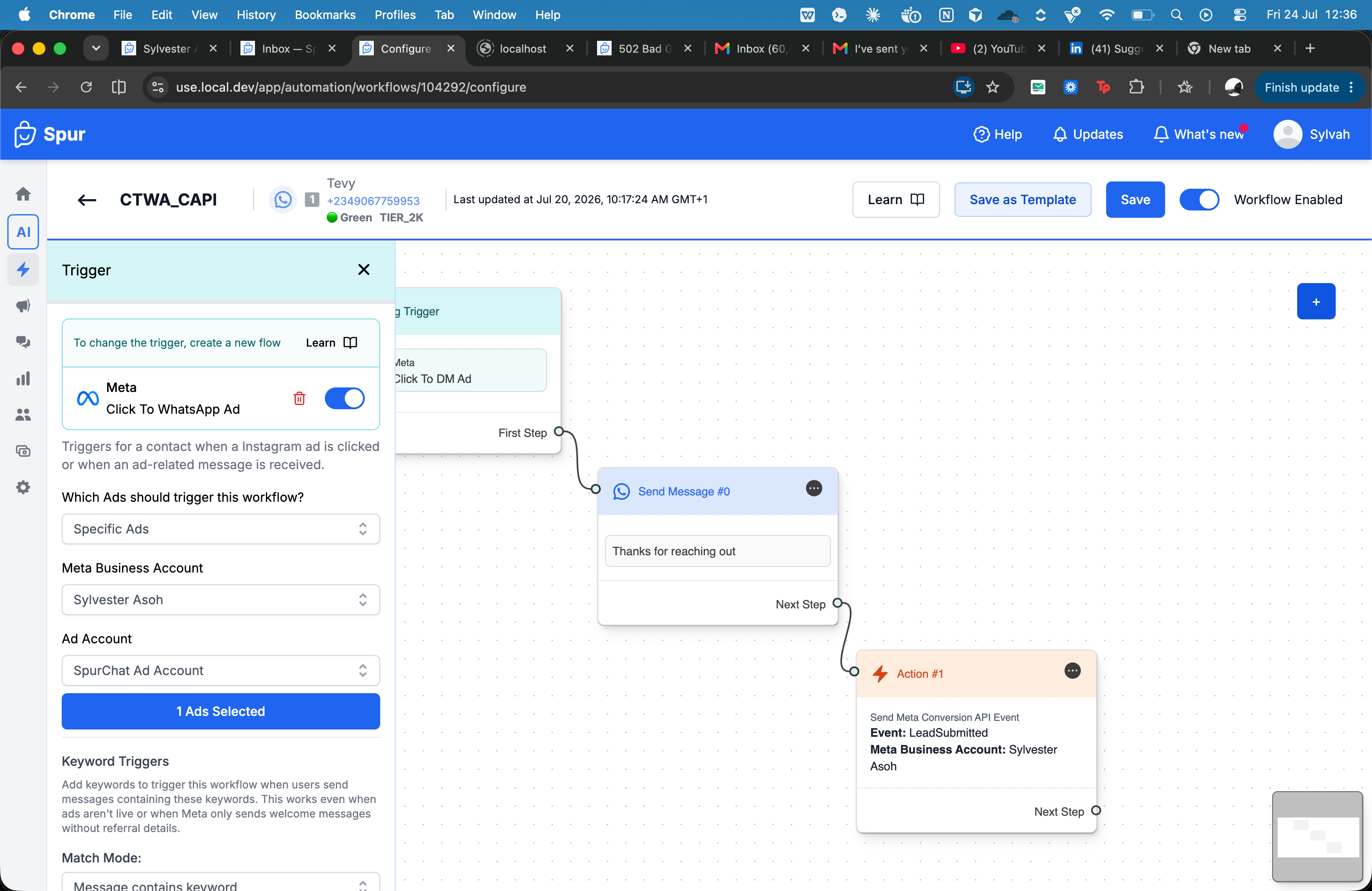Click Learn in the trigger info box

point(332,343)
